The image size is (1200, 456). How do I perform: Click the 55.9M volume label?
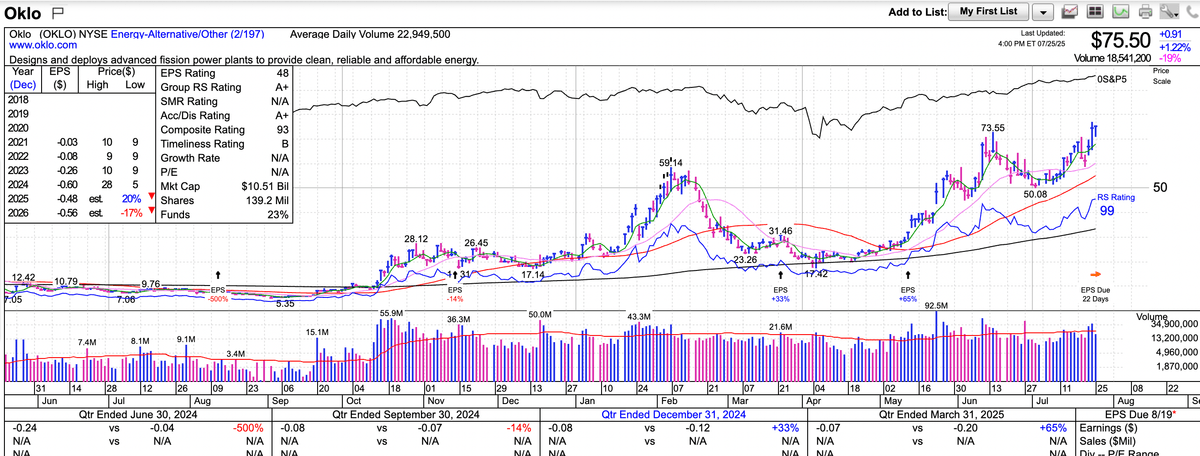click(x=391, y=313)
